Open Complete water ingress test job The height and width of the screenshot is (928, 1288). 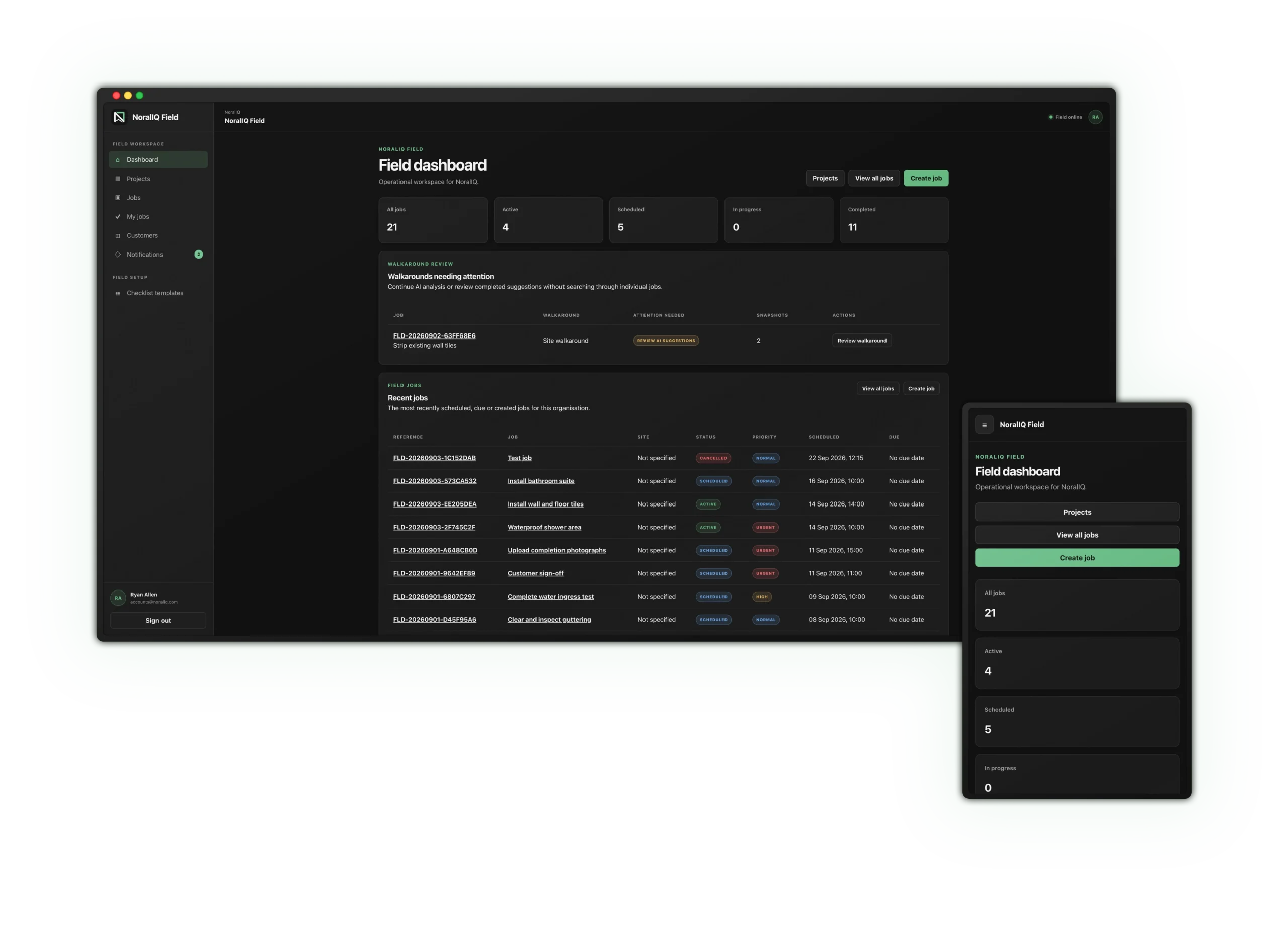point(550,597)
